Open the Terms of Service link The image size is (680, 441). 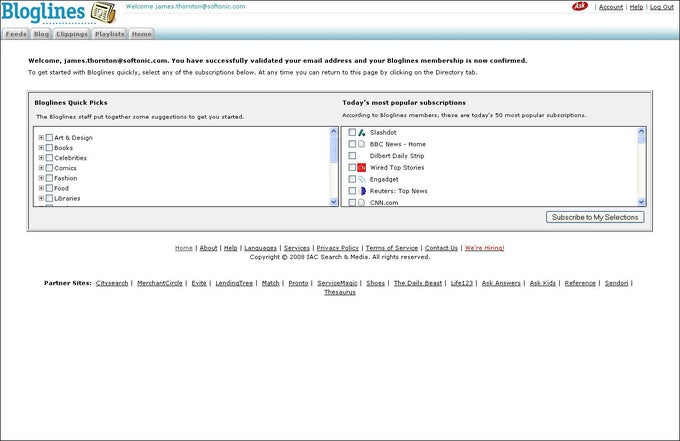392,248
